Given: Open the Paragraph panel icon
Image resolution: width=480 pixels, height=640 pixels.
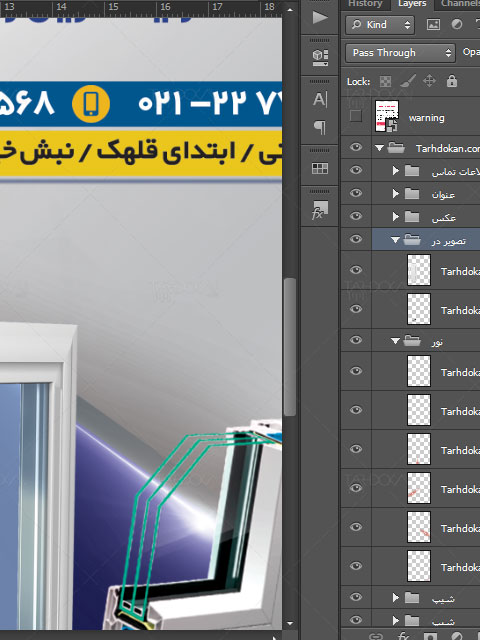Looking at the screenshot, I should click(x=320, y=127).
